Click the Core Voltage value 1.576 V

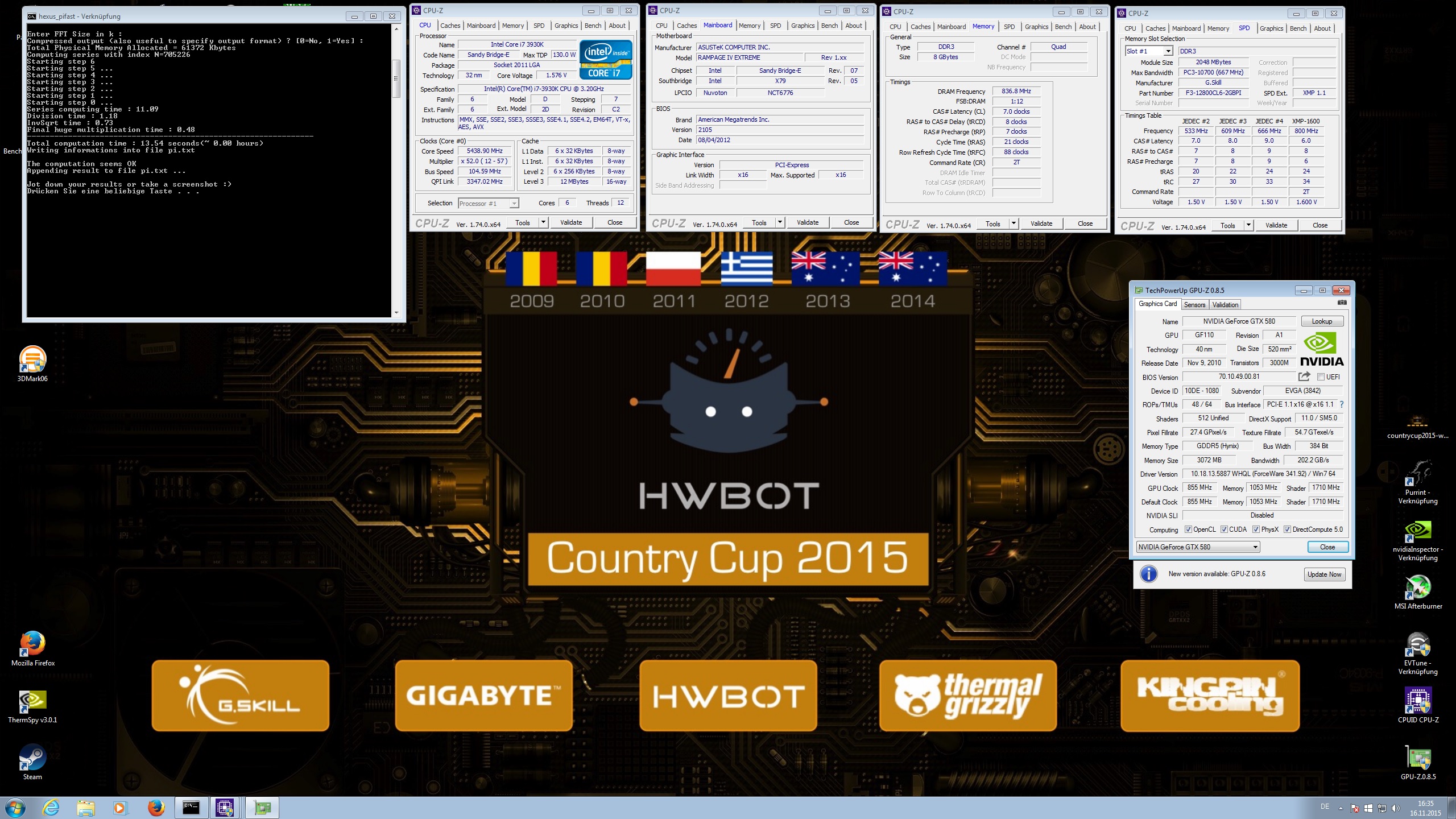556,76
